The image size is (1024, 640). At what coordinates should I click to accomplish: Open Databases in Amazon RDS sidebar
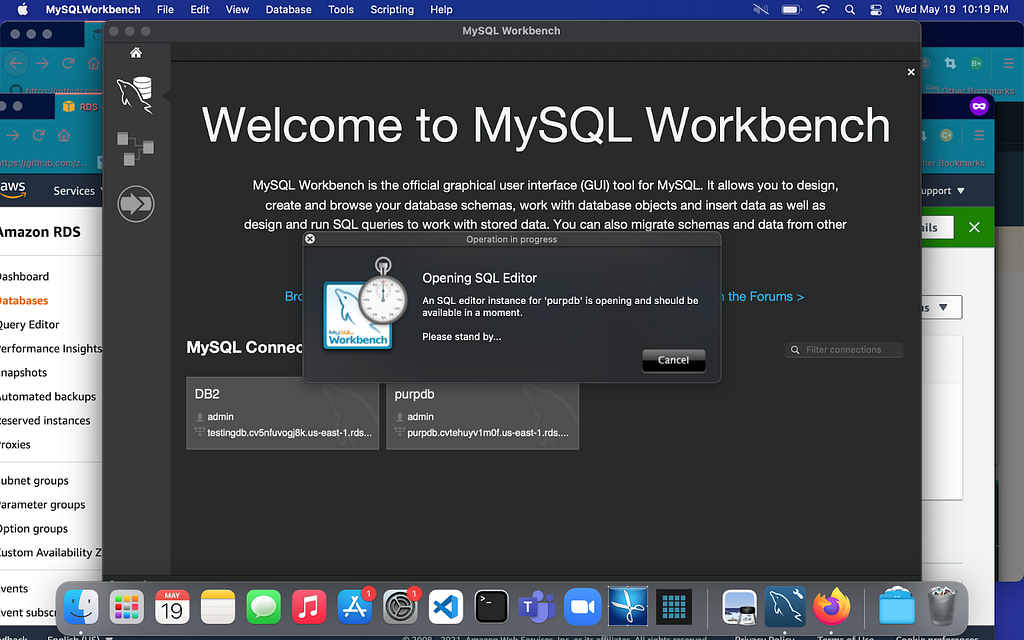tap(24, 300)
